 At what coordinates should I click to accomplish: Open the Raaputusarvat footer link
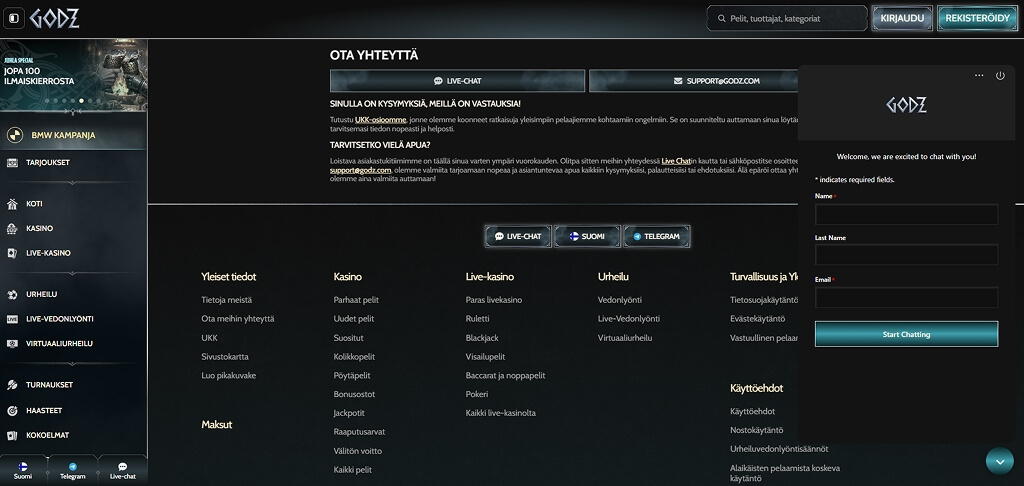coord(359,432)
